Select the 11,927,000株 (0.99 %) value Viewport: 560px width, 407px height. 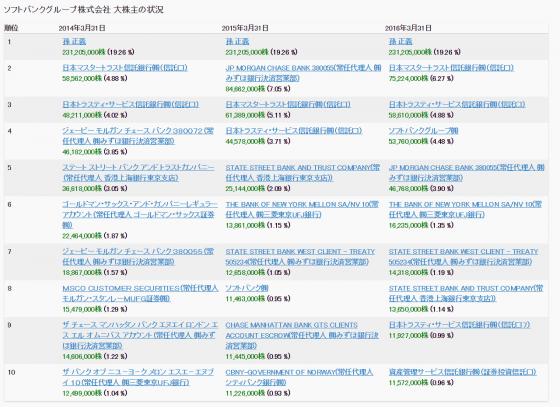pos(421,335)
